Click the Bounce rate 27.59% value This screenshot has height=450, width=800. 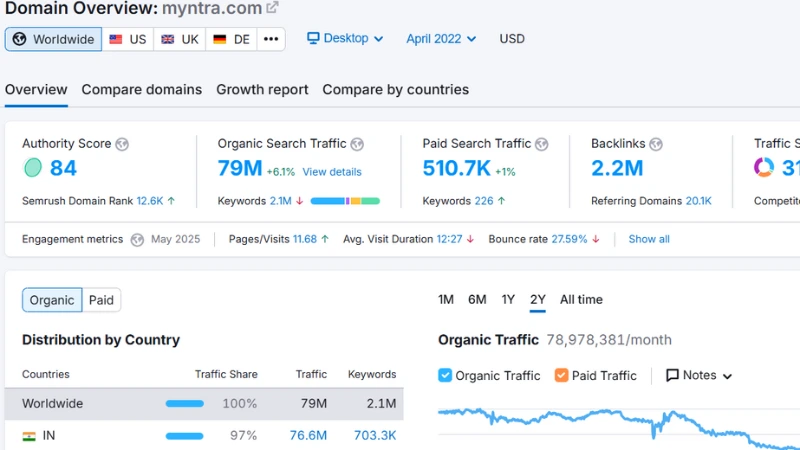click(569, 239)
